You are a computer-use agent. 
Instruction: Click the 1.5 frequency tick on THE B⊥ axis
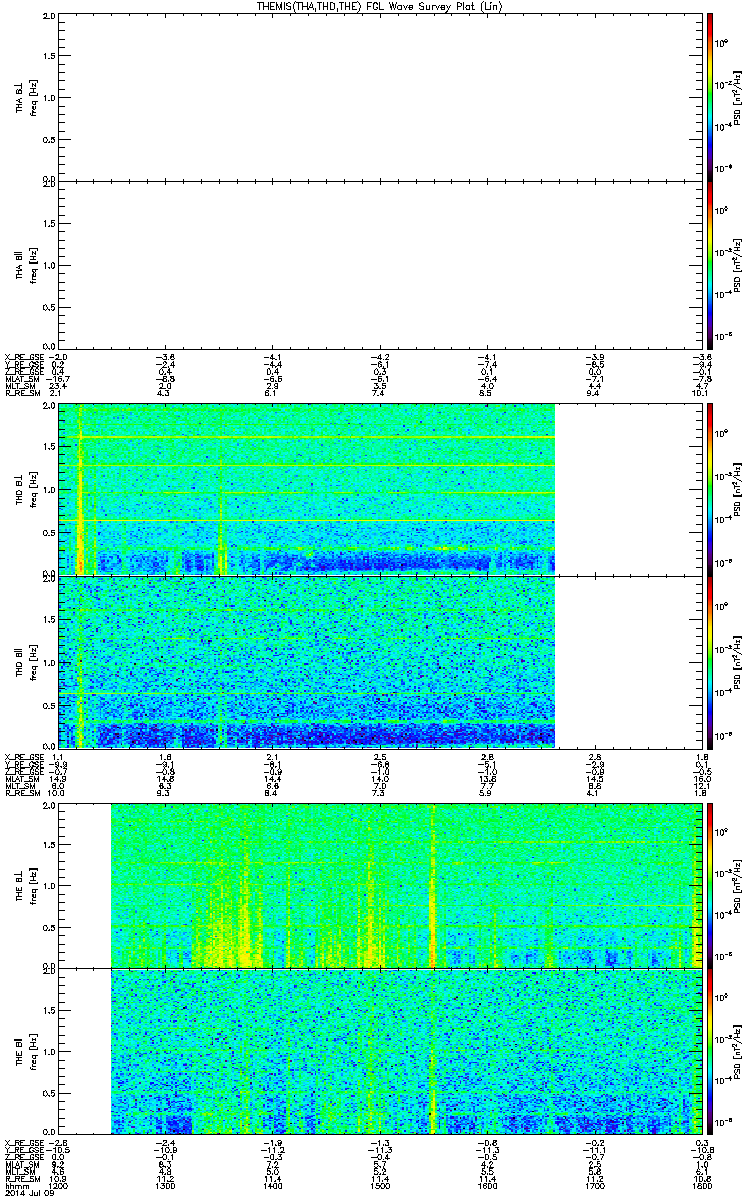pyautogui.click(x=49, y=845)
